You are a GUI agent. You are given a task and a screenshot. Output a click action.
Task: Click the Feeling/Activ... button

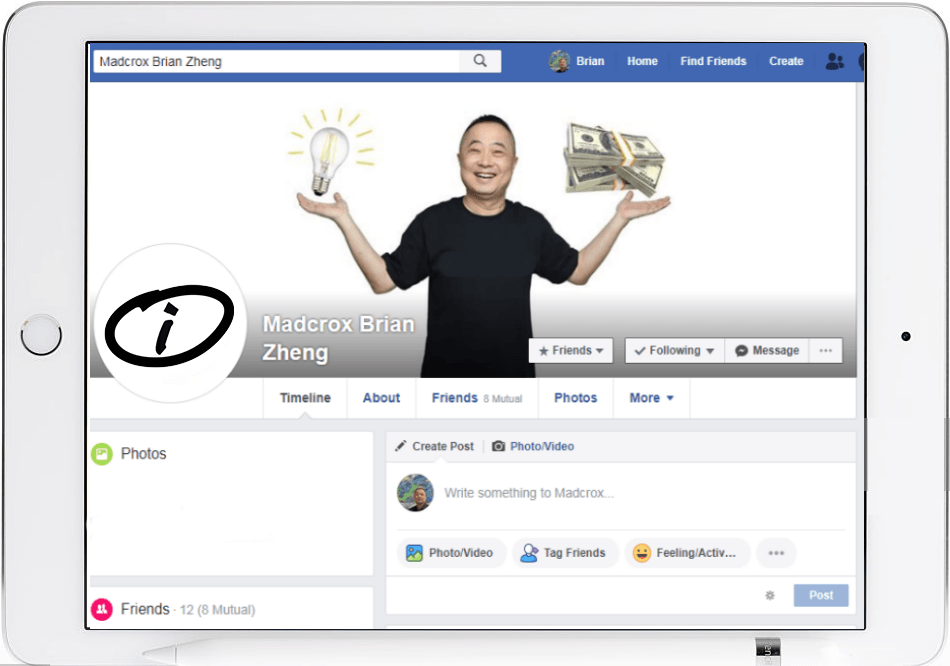(x=686, y=553)
